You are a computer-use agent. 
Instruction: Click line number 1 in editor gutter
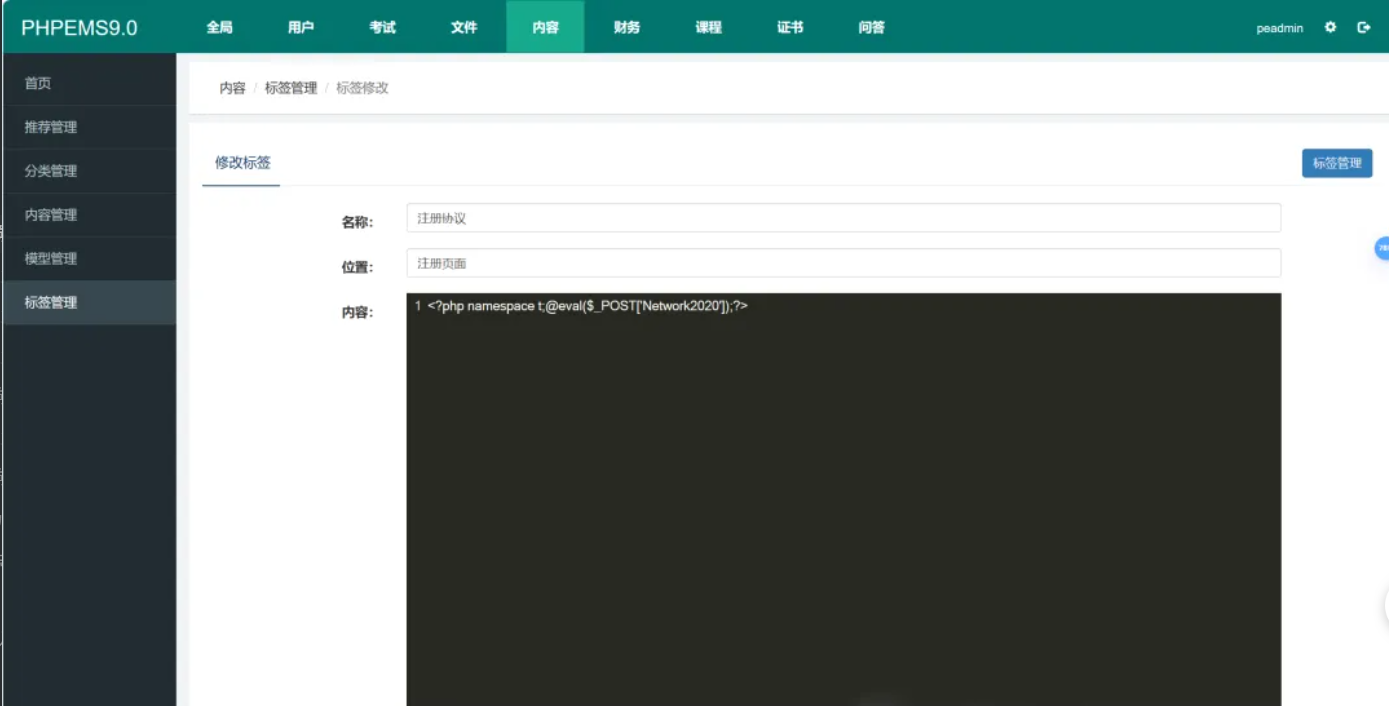coord(418,306)
